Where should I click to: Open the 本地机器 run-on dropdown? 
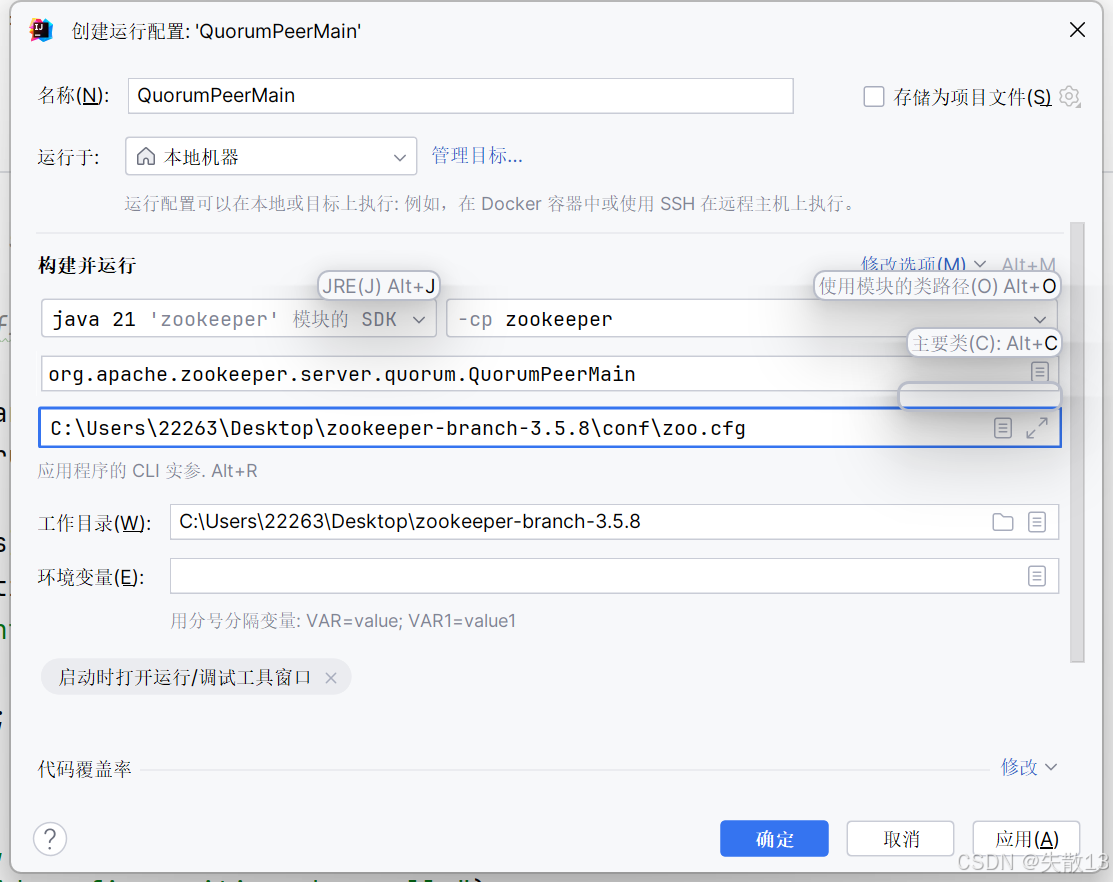pyautogui.click(x=270, y=157)
